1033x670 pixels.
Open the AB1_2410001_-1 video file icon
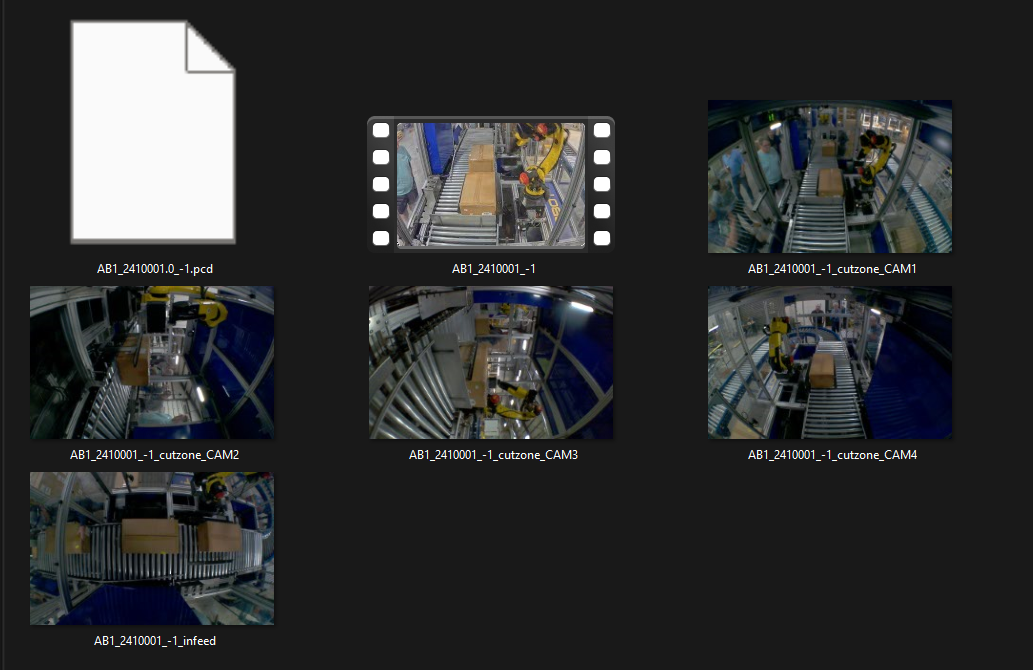[x=490, y=184]
